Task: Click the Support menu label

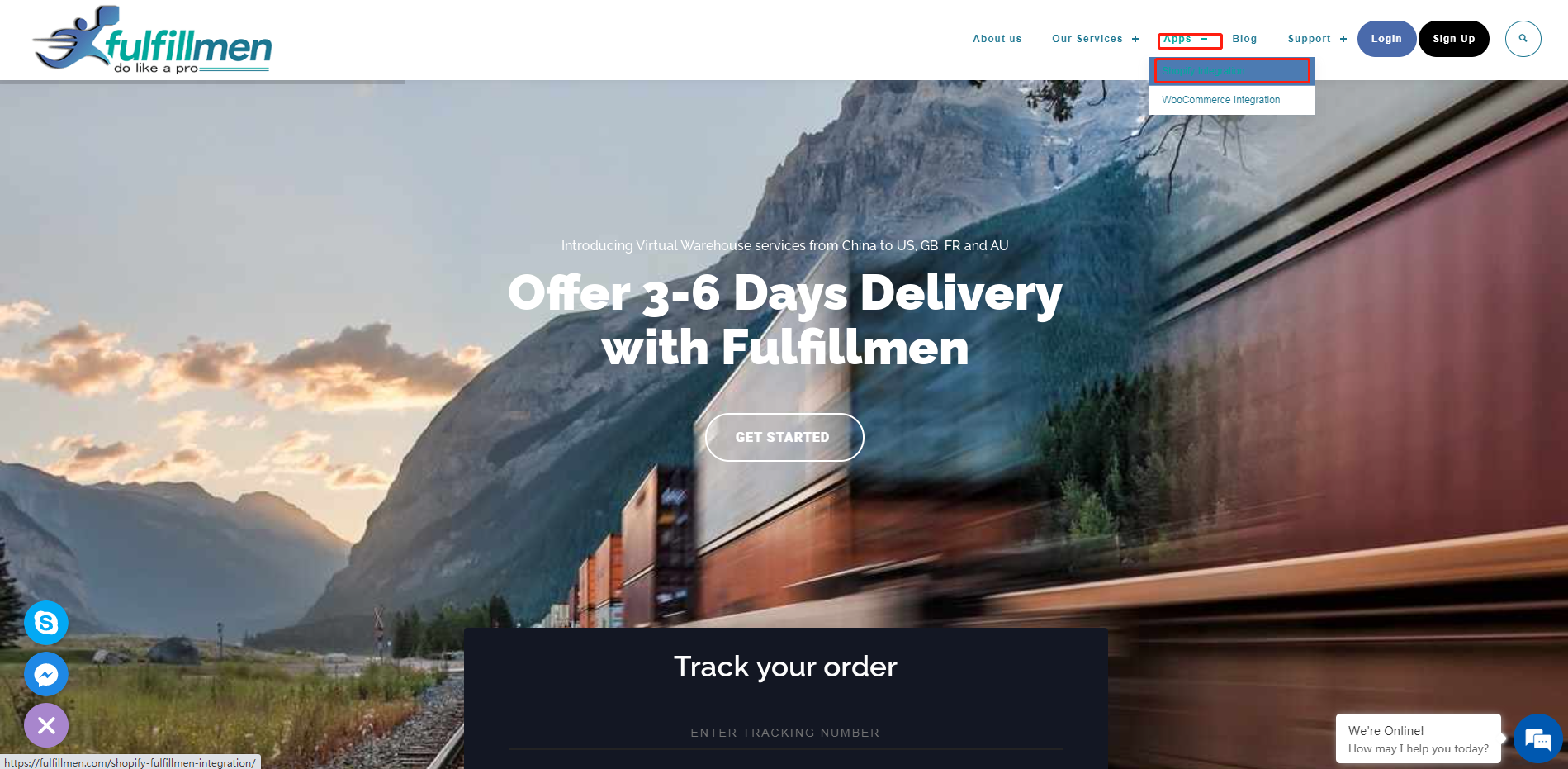Action: coord(1309,39)
